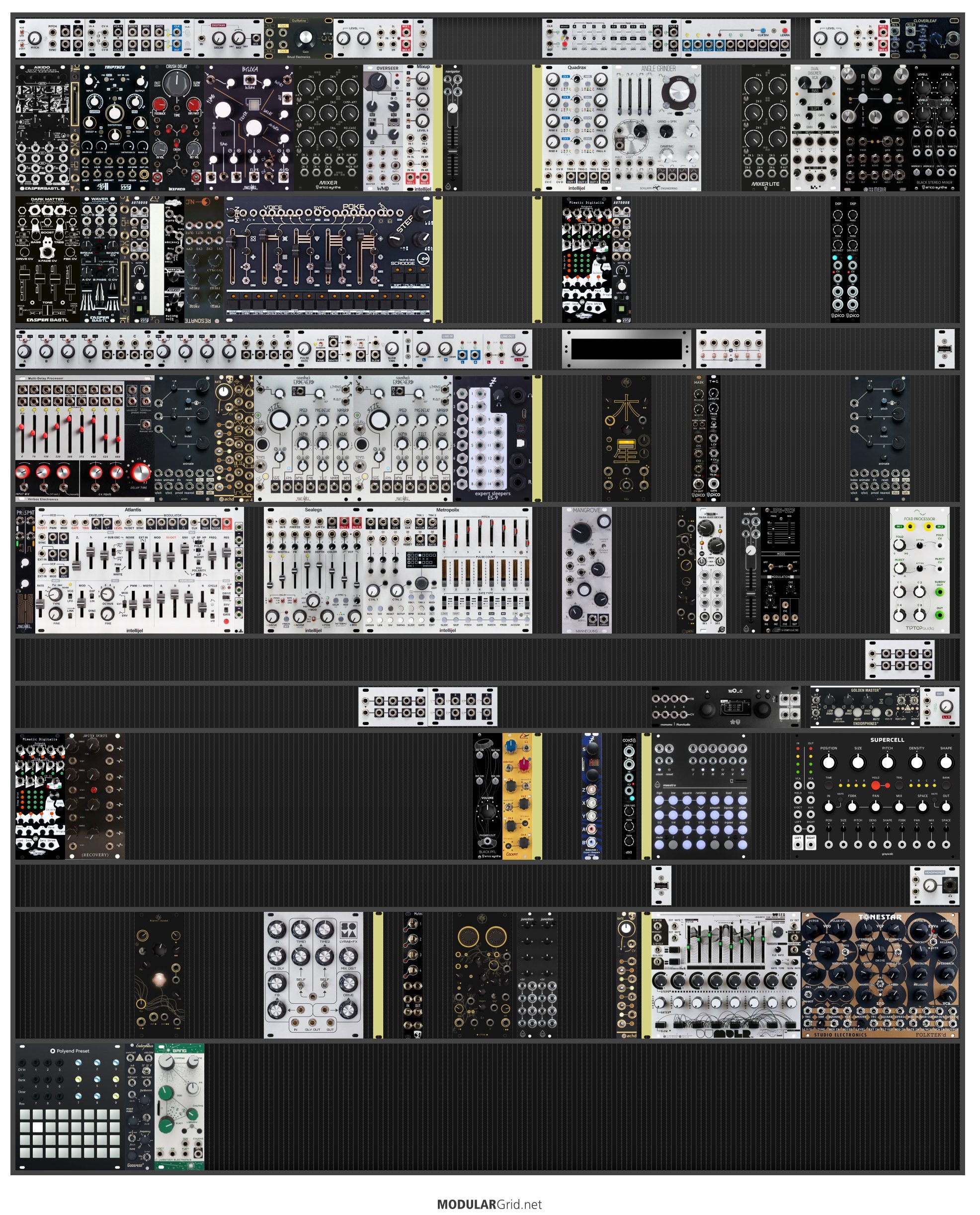
Task: Click Supercell's large POSITION knob
Action: pyautogui.click(x=828, y=762)
